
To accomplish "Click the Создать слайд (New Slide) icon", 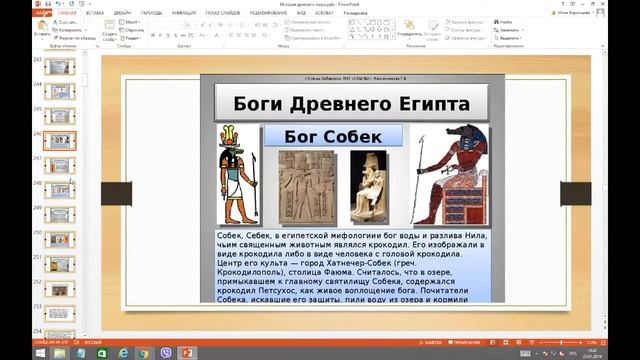I will (x=109, y=25).
